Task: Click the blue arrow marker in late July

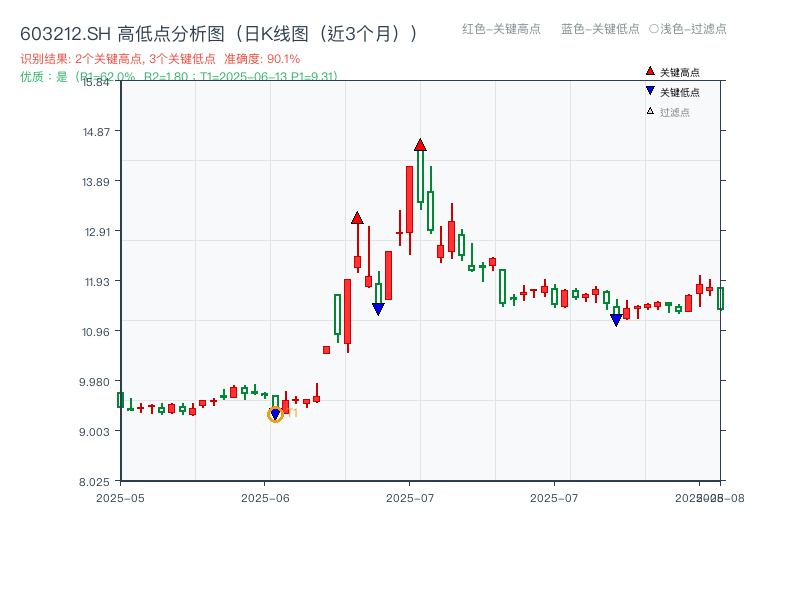Action: (616, 318)
